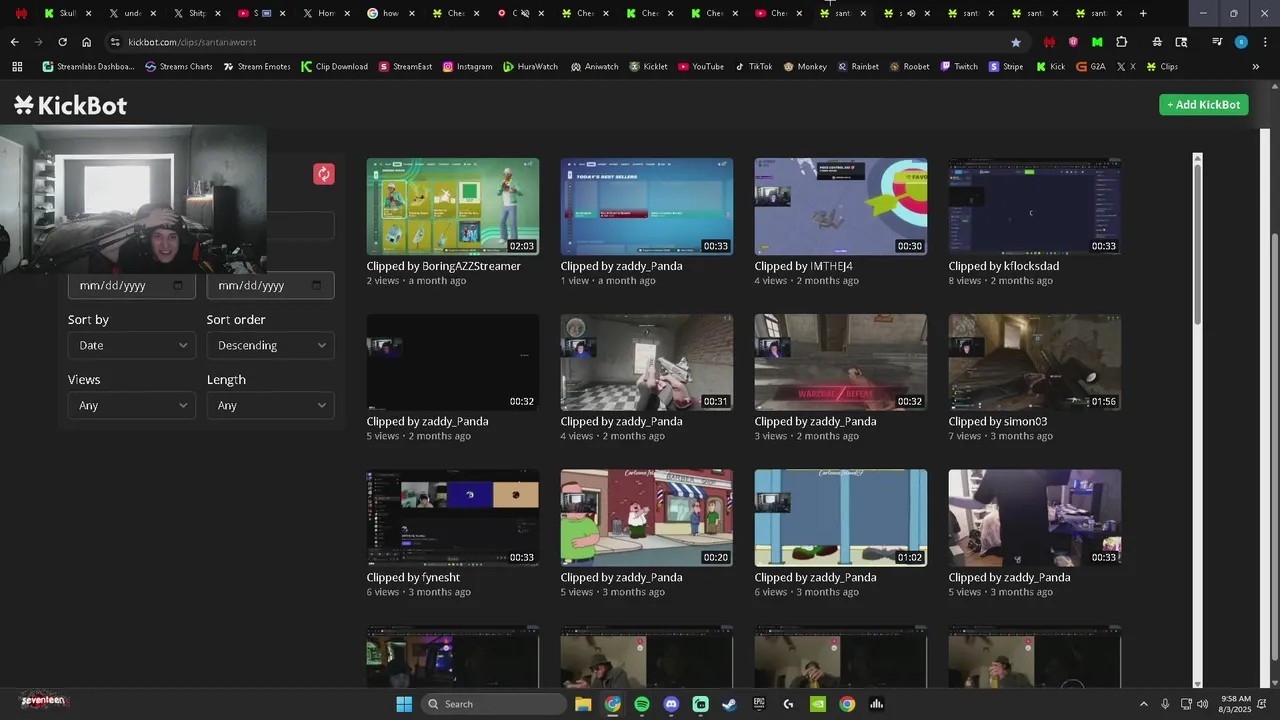Open Epic Games launcher in taskbar
Image resolution: width=1280 pixels, height=720 pixels.
(x=759, y=704)
